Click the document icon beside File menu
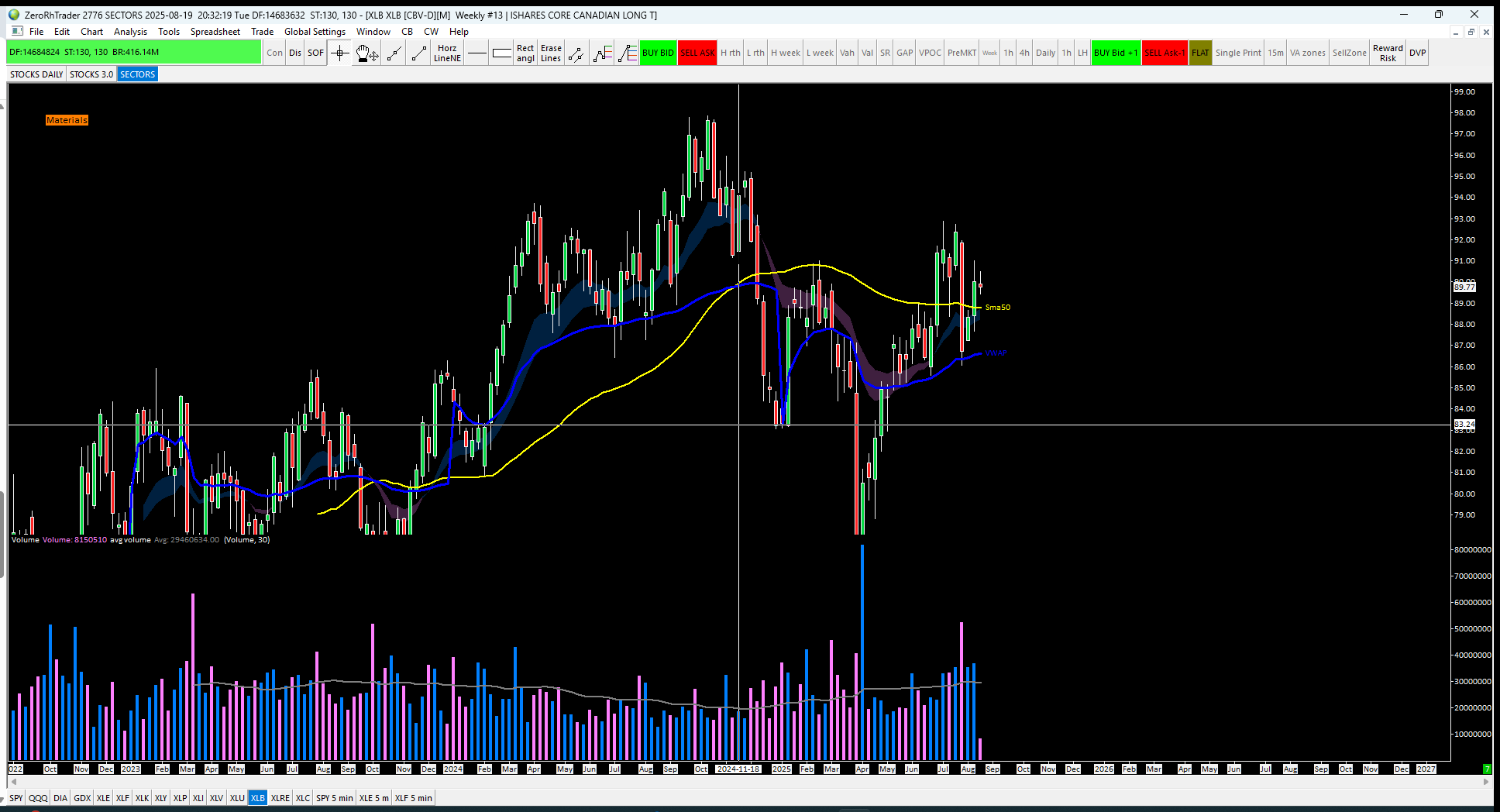Viewport: 1500px width, 812px height. [x=17, y=31]
